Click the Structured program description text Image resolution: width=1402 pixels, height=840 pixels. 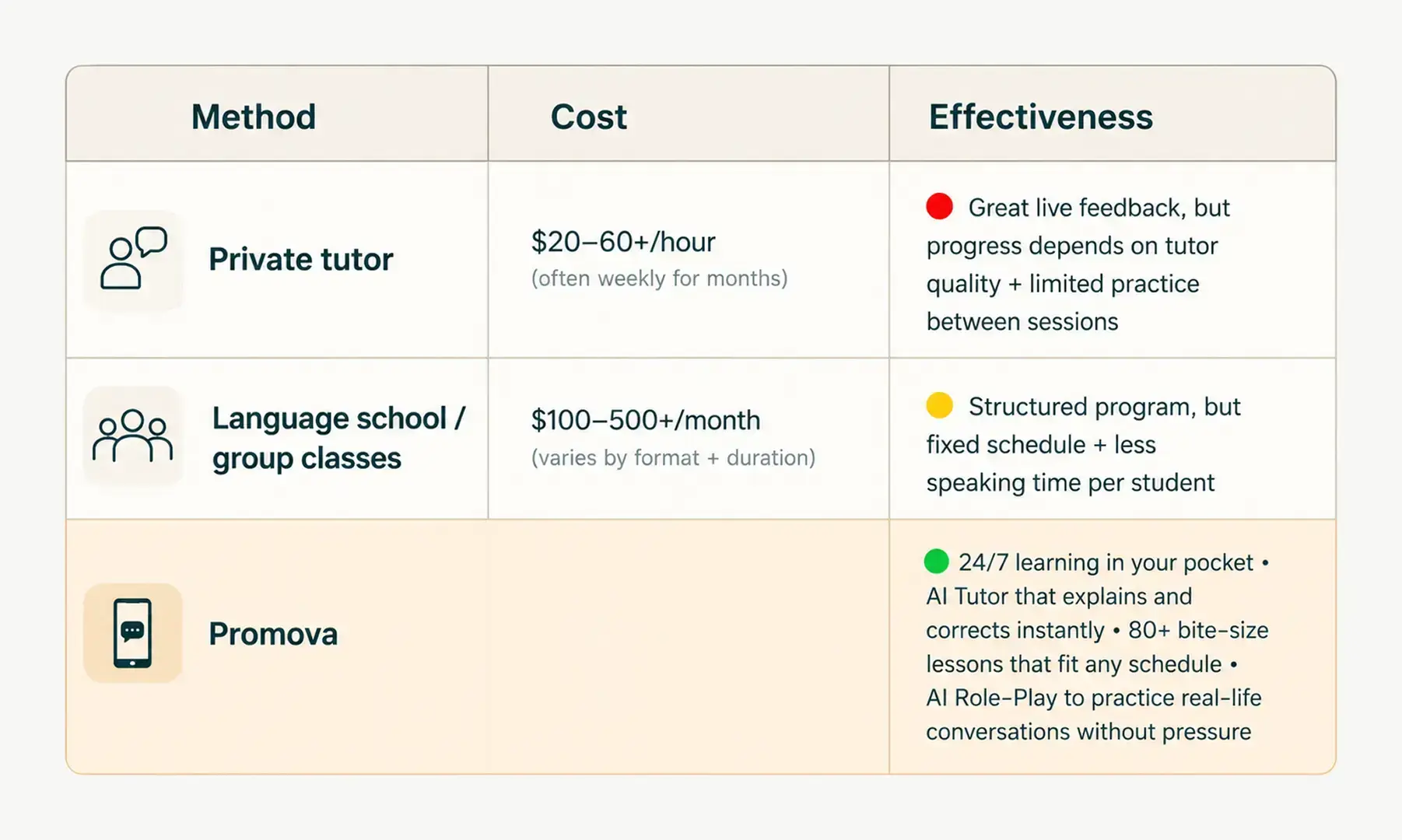(1083, 444)
